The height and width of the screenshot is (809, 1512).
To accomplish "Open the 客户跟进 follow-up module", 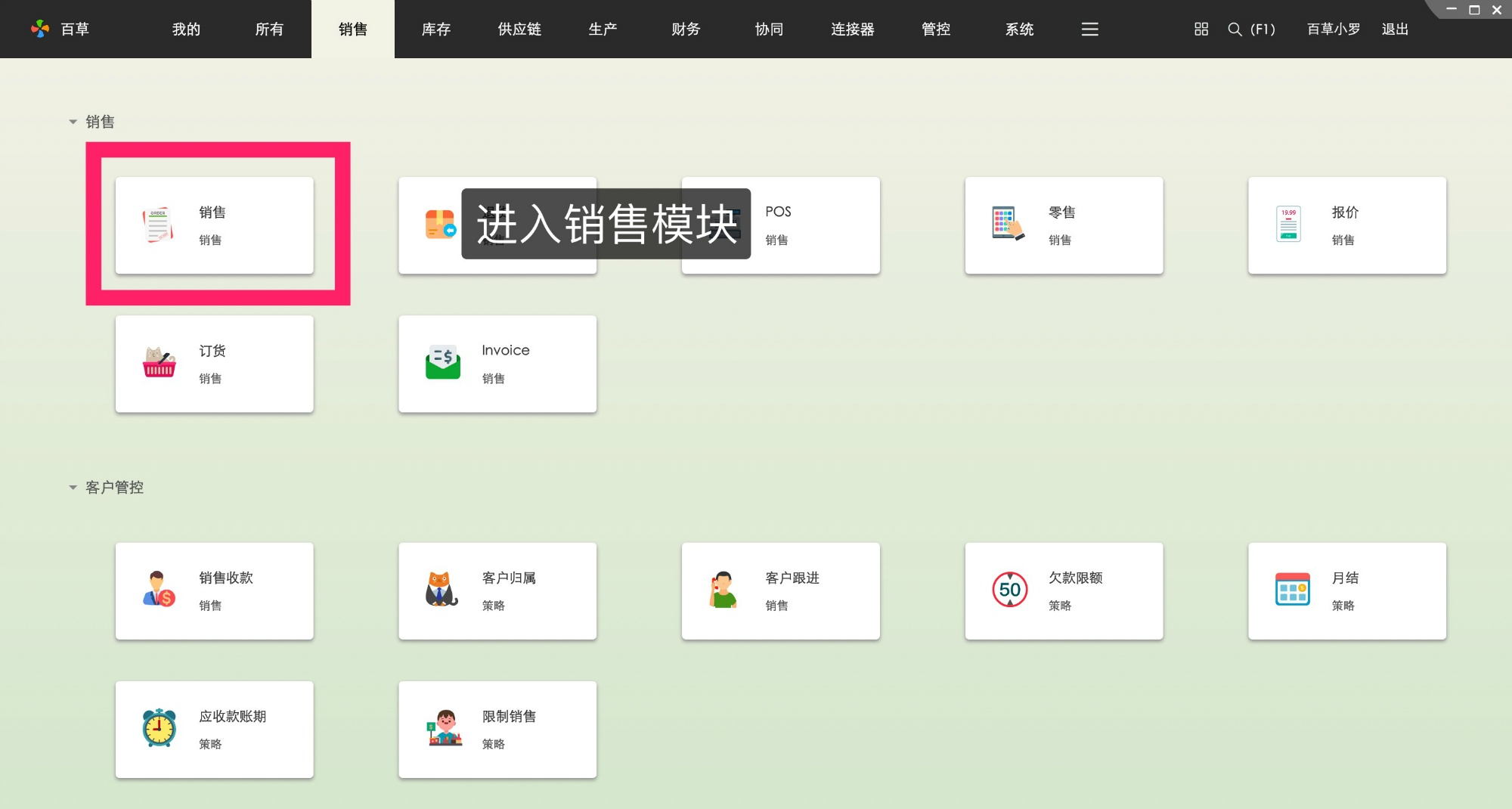I will (780, 590).
